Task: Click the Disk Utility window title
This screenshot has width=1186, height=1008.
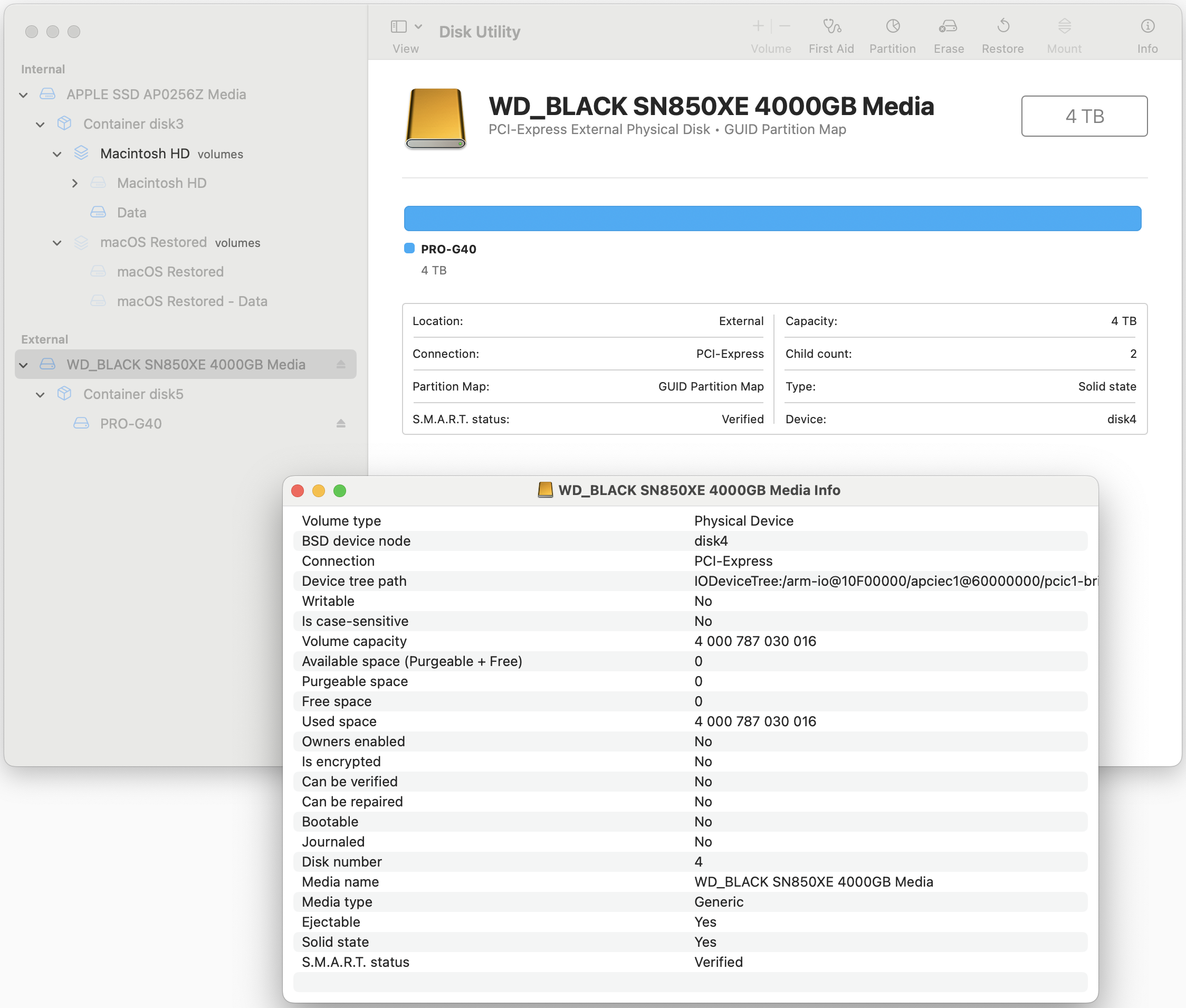Action: click(x=480, y=32)
